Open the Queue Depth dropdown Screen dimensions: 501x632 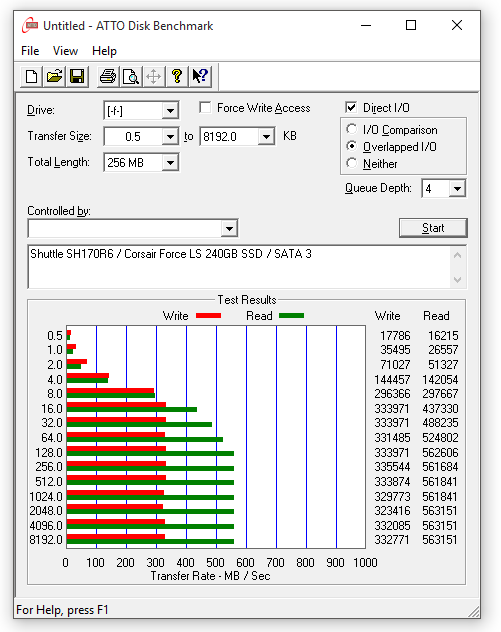[x=457, y=189]
